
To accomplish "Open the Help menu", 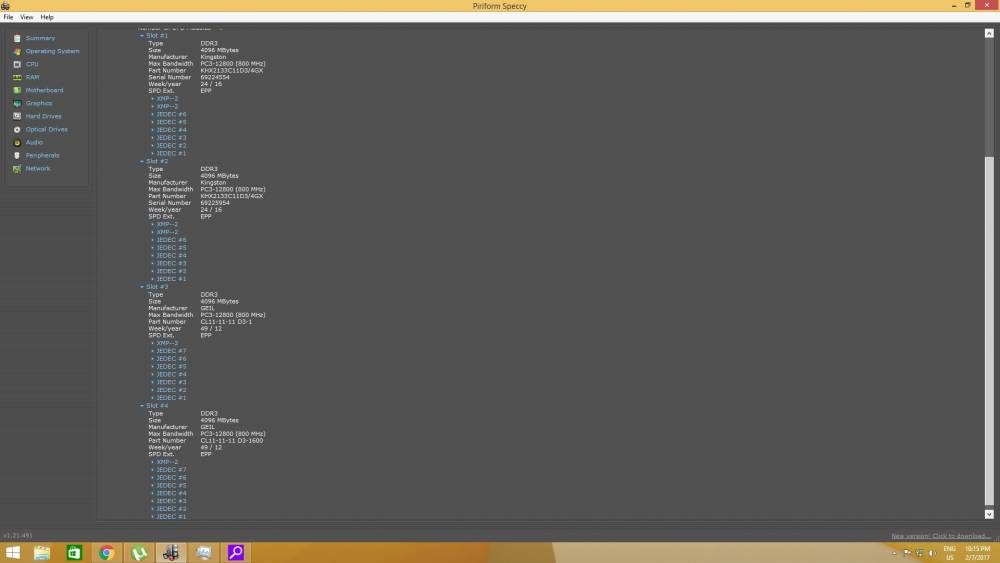I will [x=47, y=17].
